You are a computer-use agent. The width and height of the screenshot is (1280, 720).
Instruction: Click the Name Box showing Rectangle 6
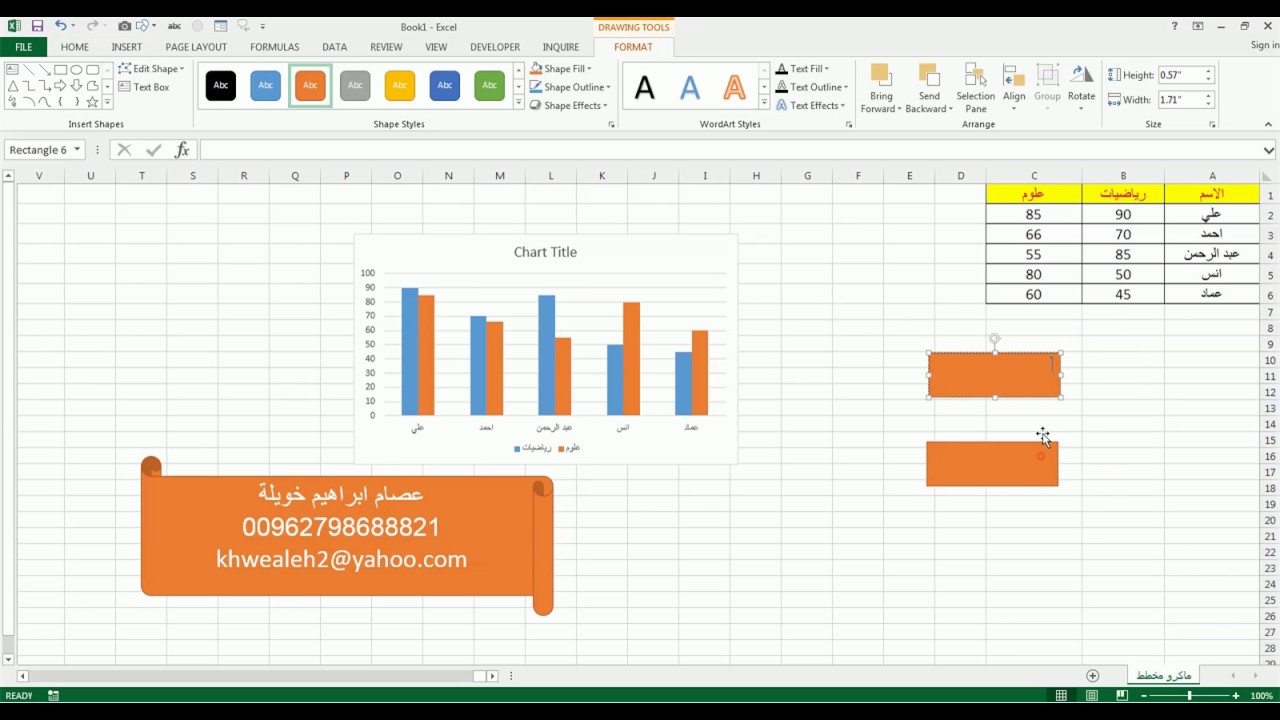38,150
